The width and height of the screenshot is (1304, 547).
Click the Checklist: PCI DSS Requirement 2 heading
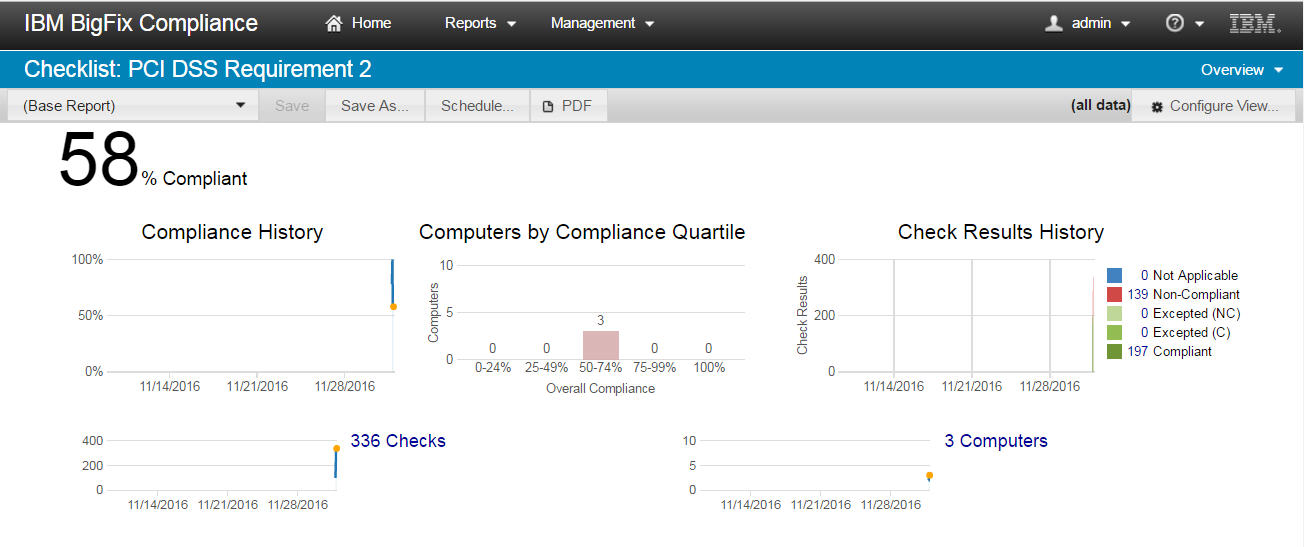198,69
